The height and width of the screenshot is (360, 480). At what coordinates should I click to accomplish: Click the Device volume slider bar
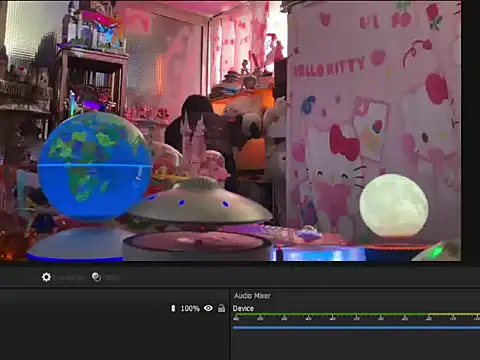(356, 328)
